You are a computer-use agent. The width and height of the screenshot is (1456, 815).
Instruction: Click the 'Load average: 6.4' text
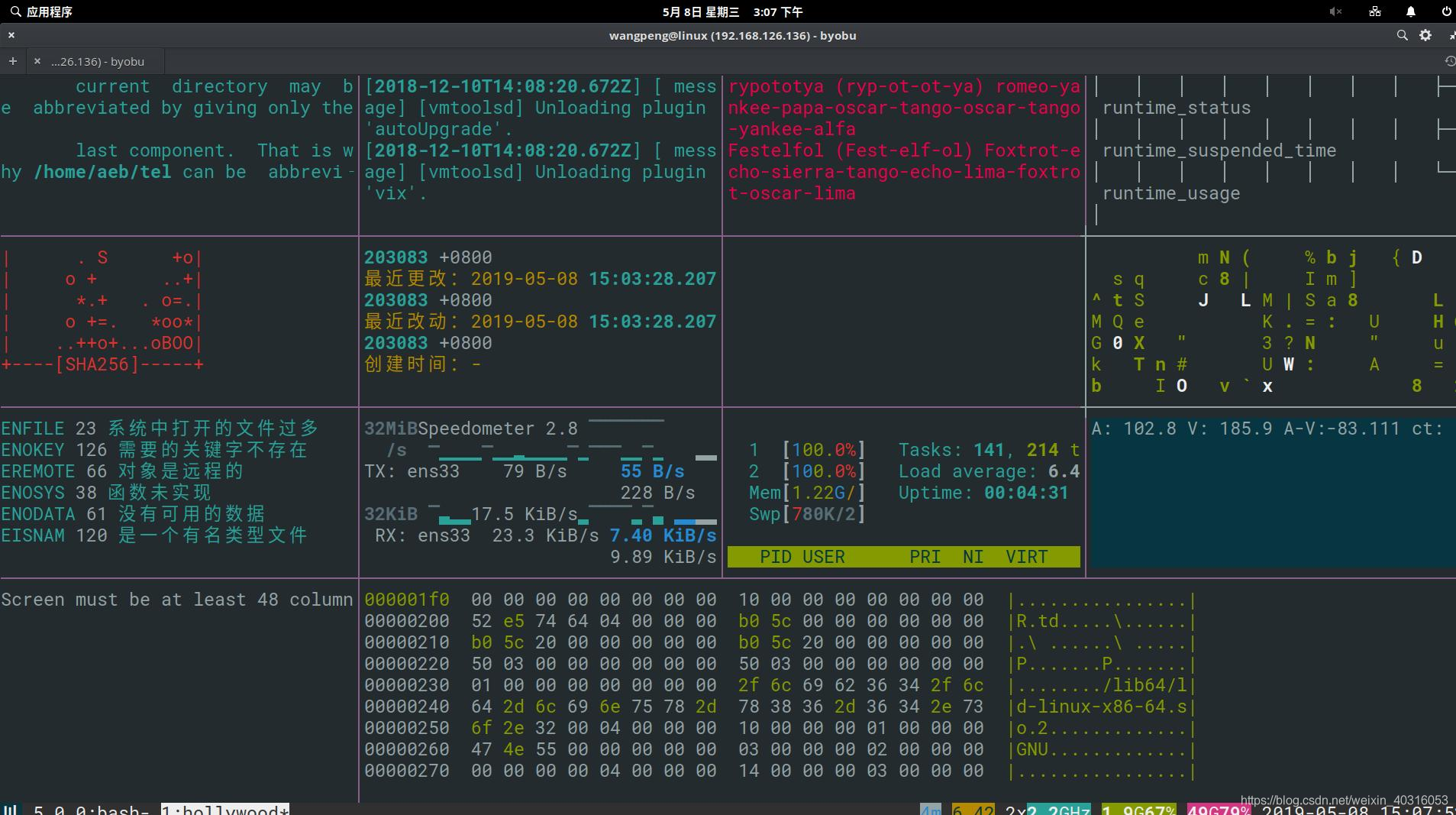989,471
